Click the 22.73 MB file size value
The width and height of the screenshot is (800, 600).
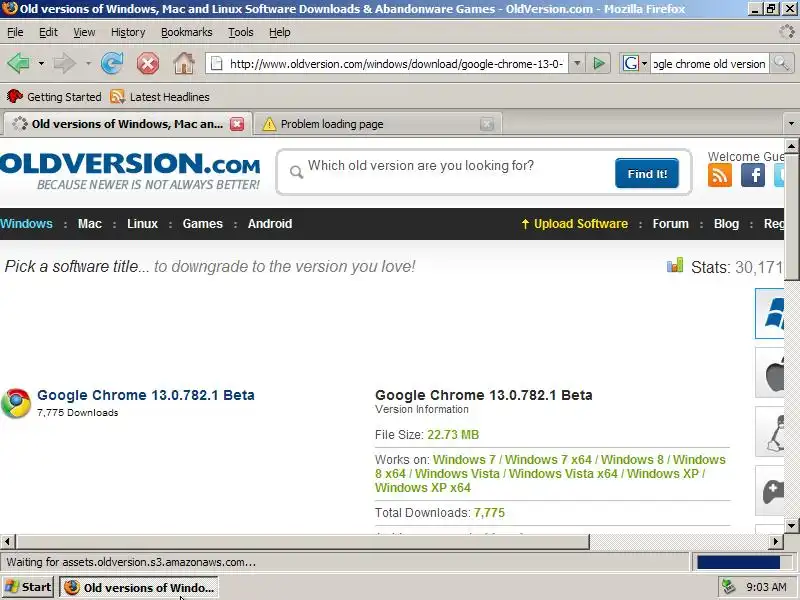pyautogui.click(x=453, y=435)
